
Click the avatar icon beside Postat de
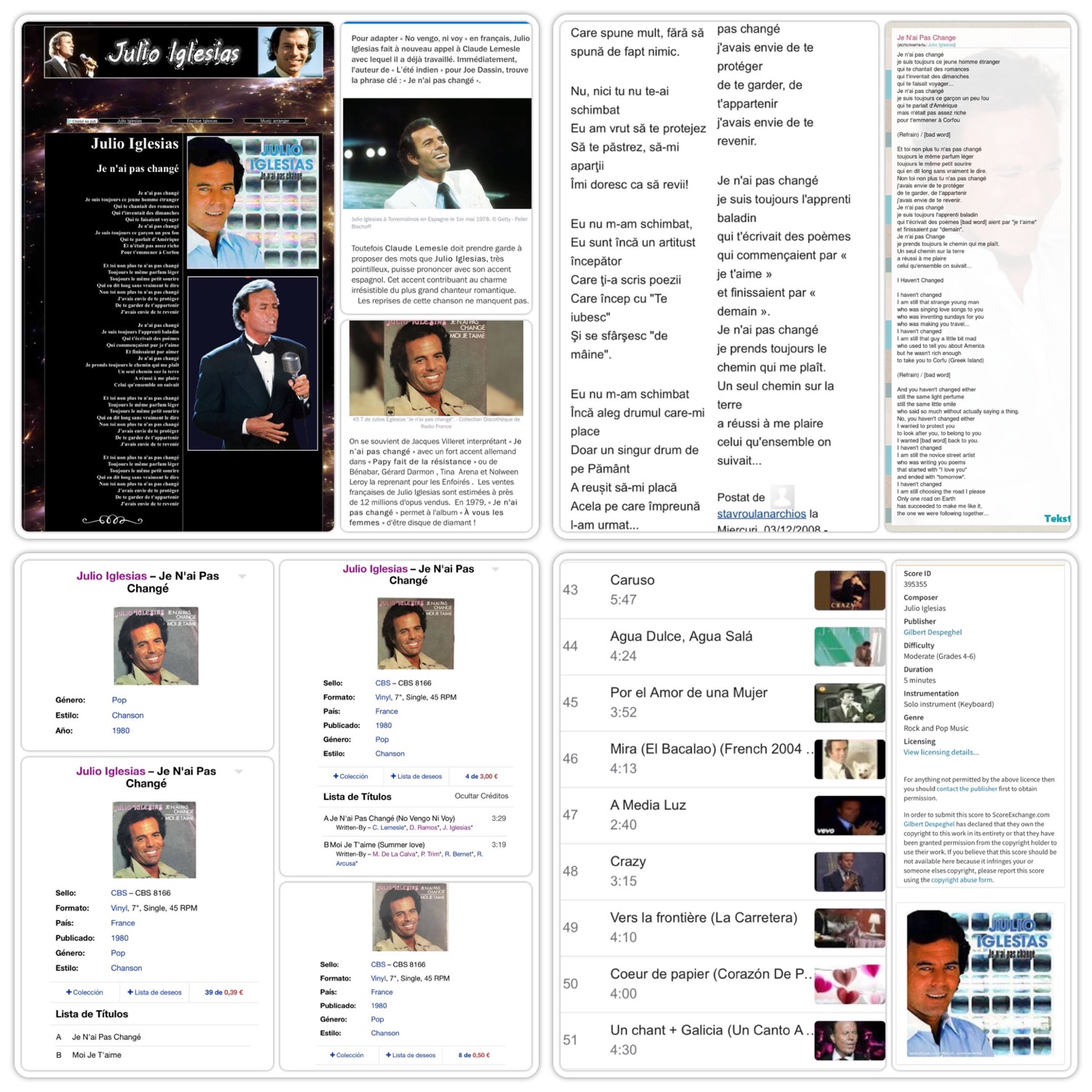click(x=783, y=496)
